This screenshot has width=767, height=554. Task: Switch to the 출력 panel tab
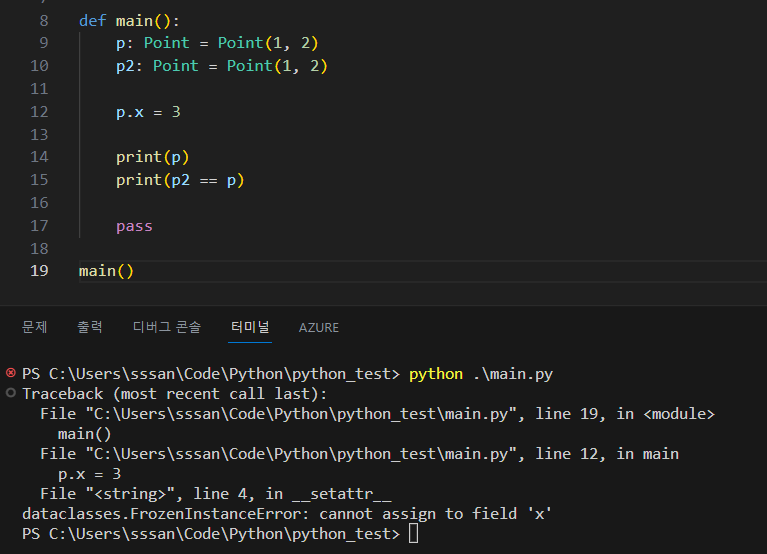pyautogui.click(x=90, y=327)
